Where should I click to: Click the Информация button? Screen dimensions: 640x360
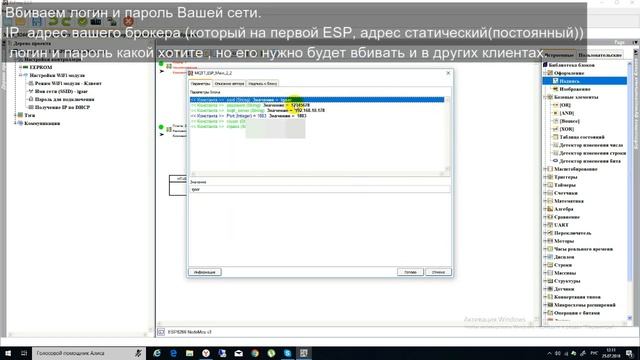(204, 272)
